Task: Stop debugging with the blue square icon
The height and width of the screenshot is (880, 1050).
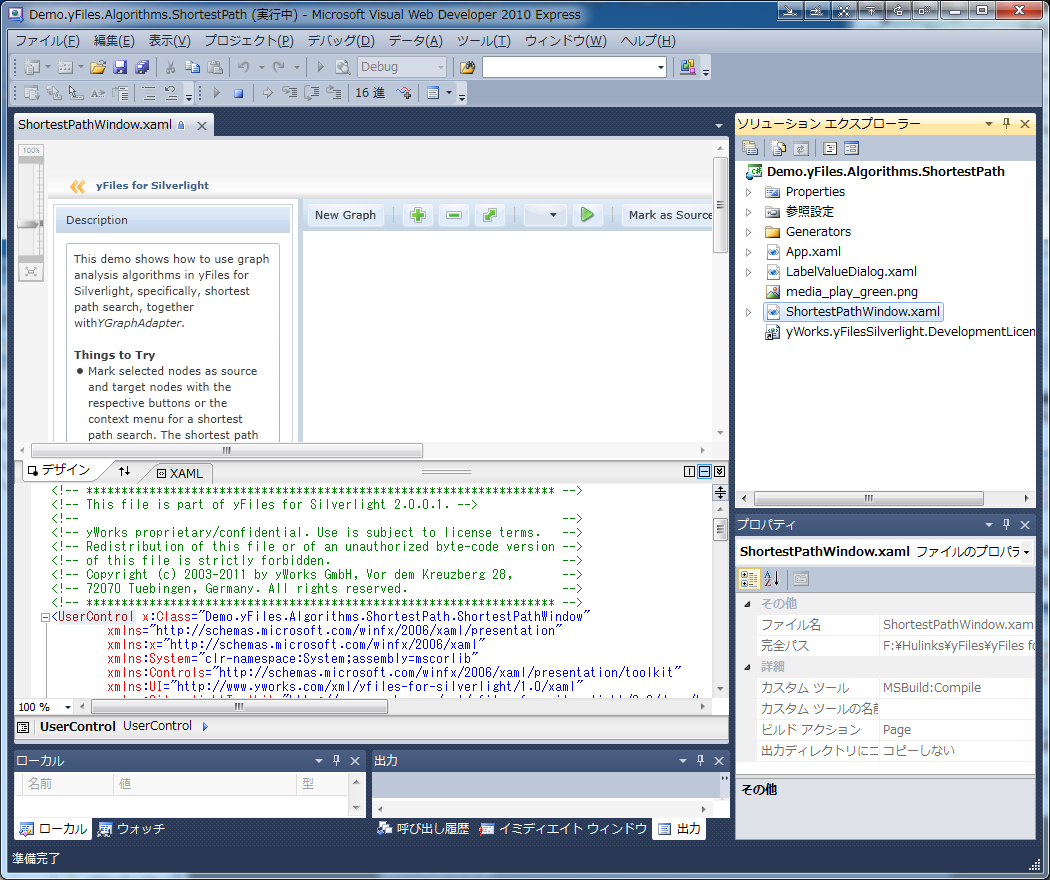Action: coord(238,93)
